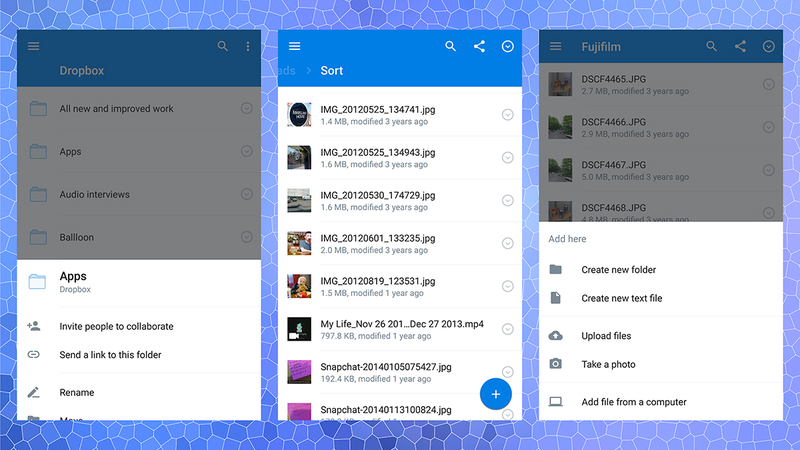
Task: Open IMG_20120601_133235.jpg thumbnail
Action: 299,243
